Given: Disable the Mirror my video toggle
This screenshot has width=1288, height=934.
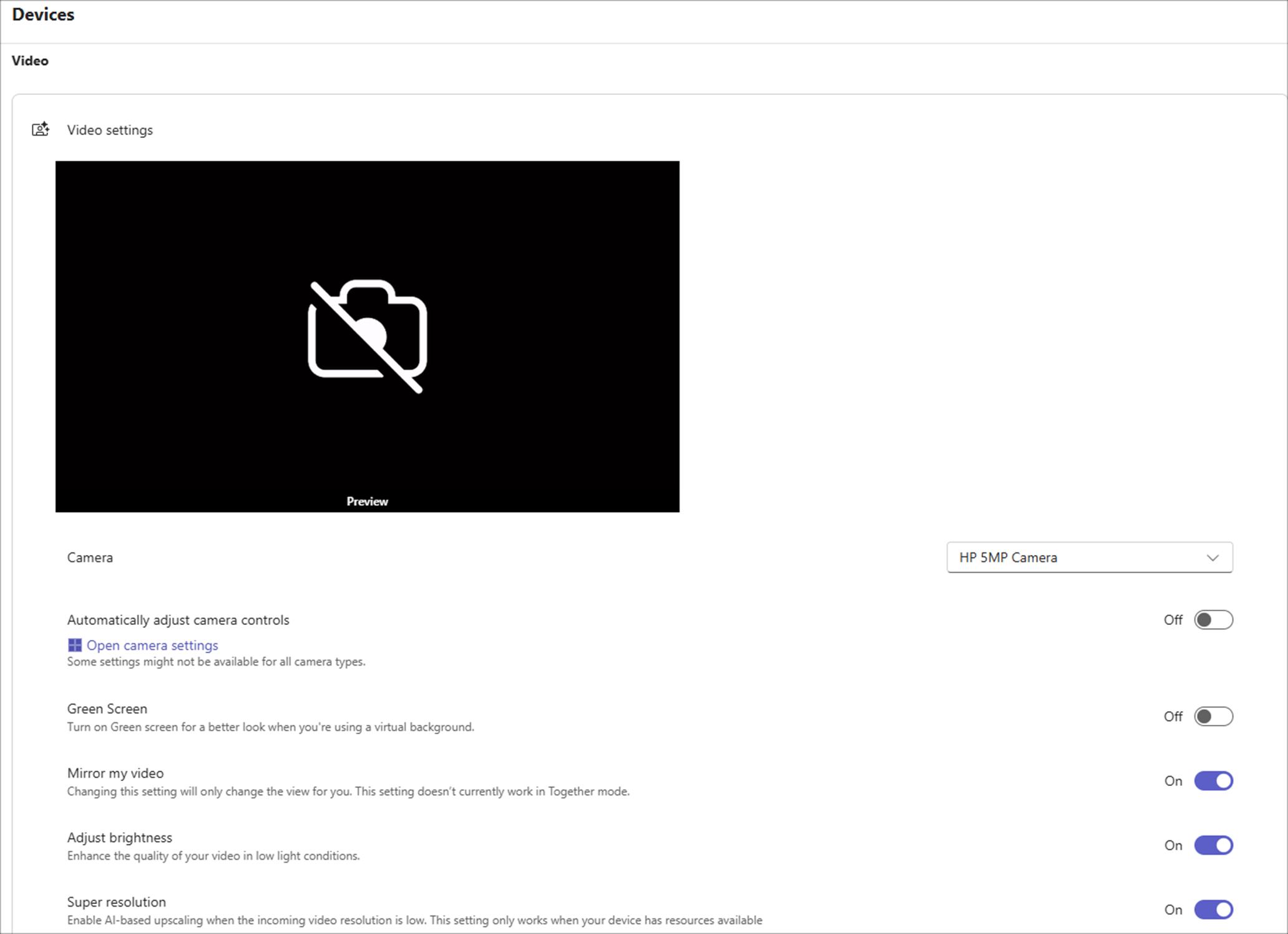Looking at the screenshot, I should 1213,780.
